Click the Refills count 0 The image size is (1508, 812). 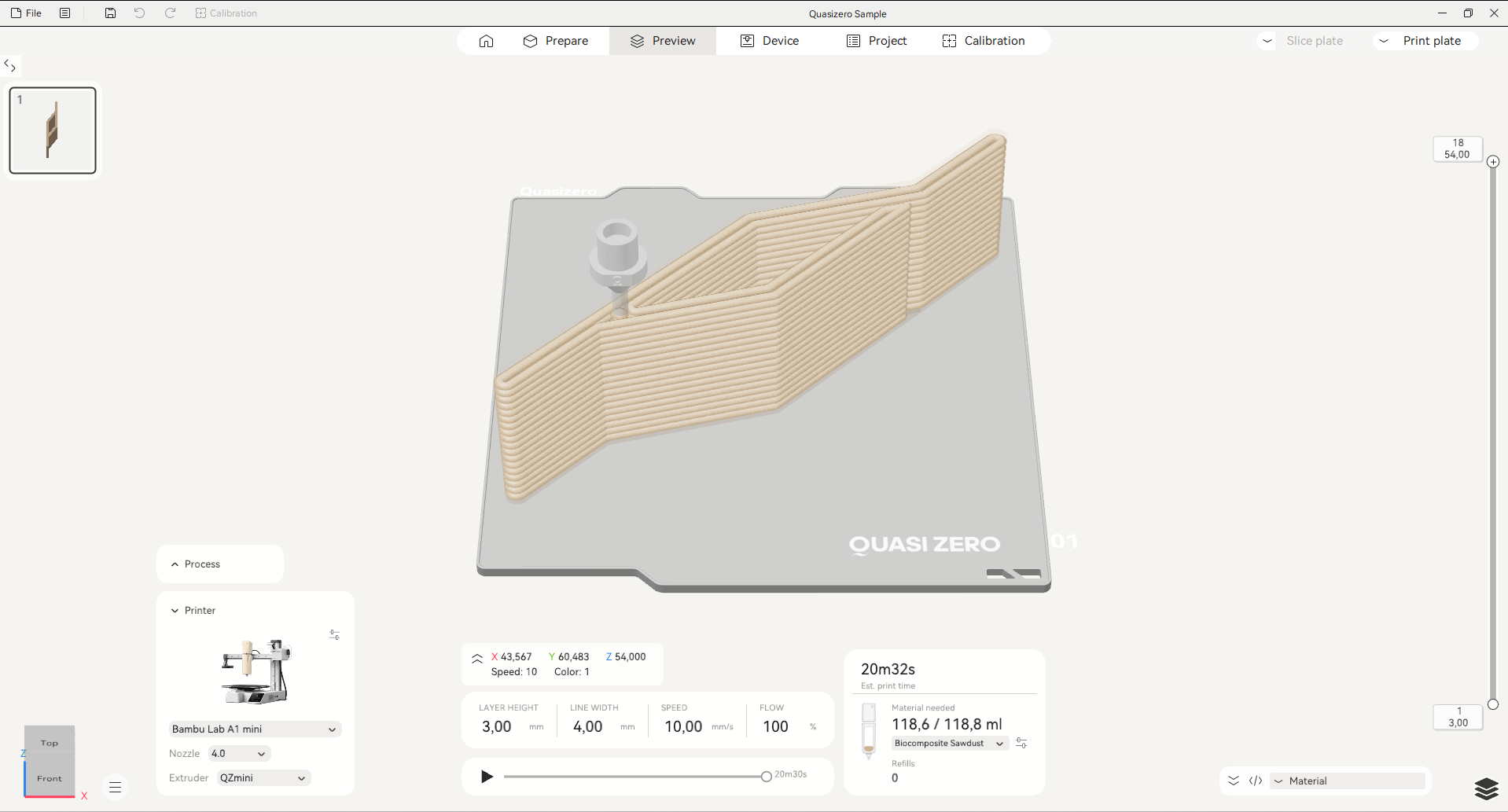895,778
